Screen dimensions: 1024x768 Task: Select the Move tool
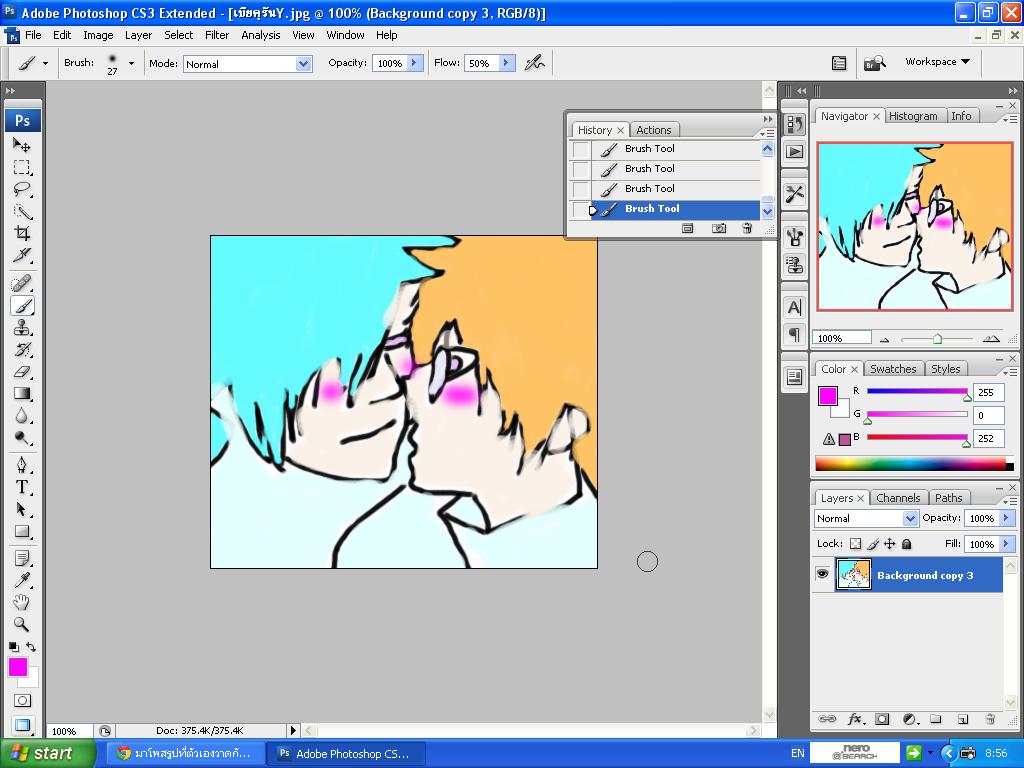(22, 144)
